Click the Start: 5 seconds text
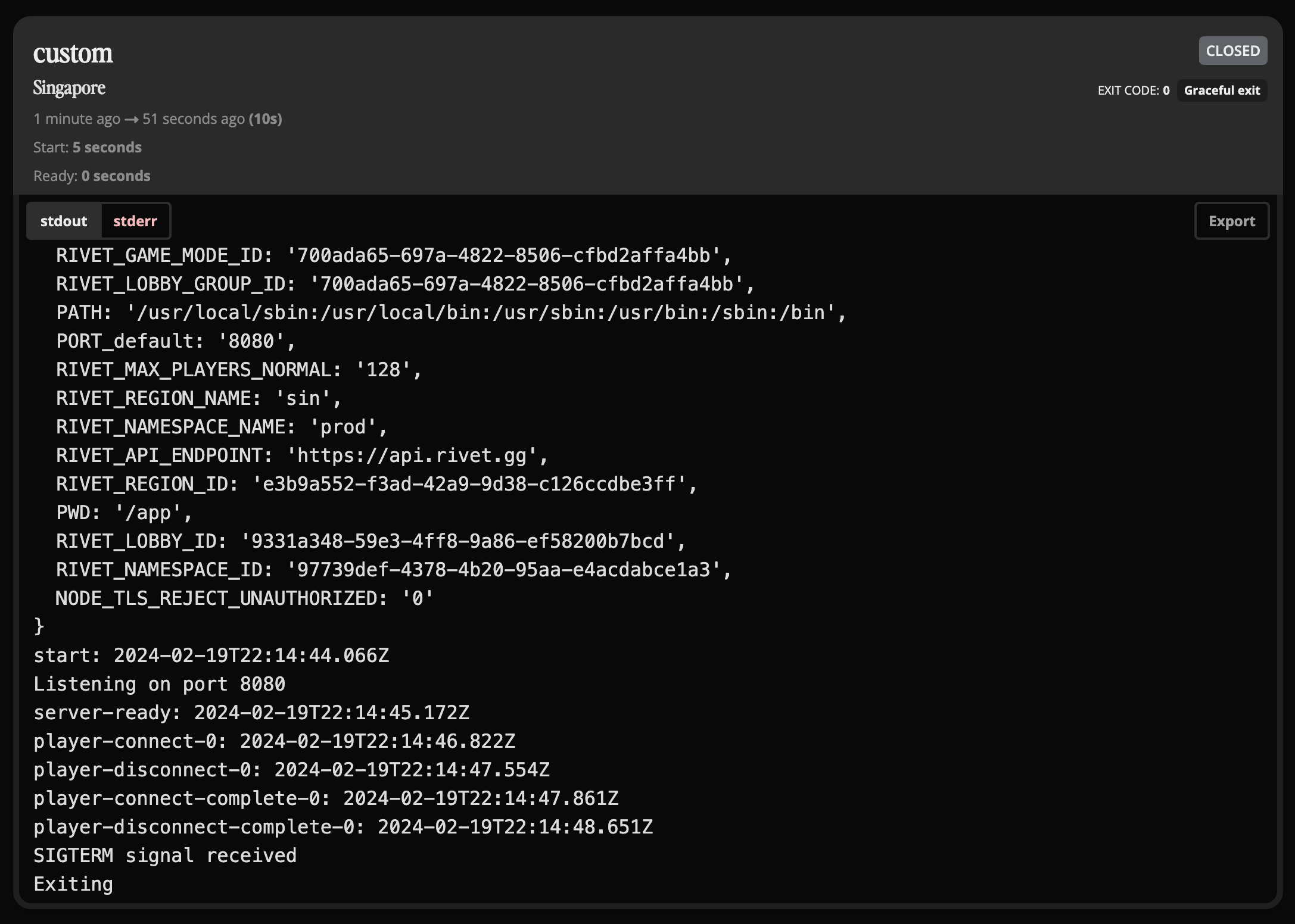Image resolution: width=1295 pixels, height=924 pixels. coord(88,148)
